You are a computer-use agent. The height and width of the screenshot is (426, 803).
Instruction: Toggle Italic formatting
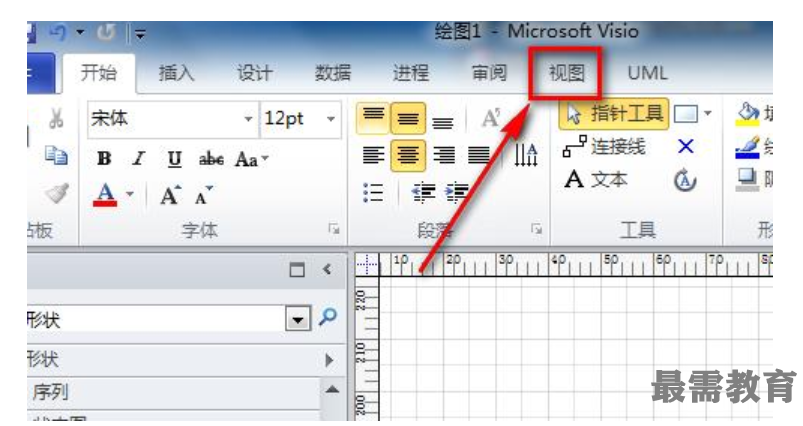point(138,159)
